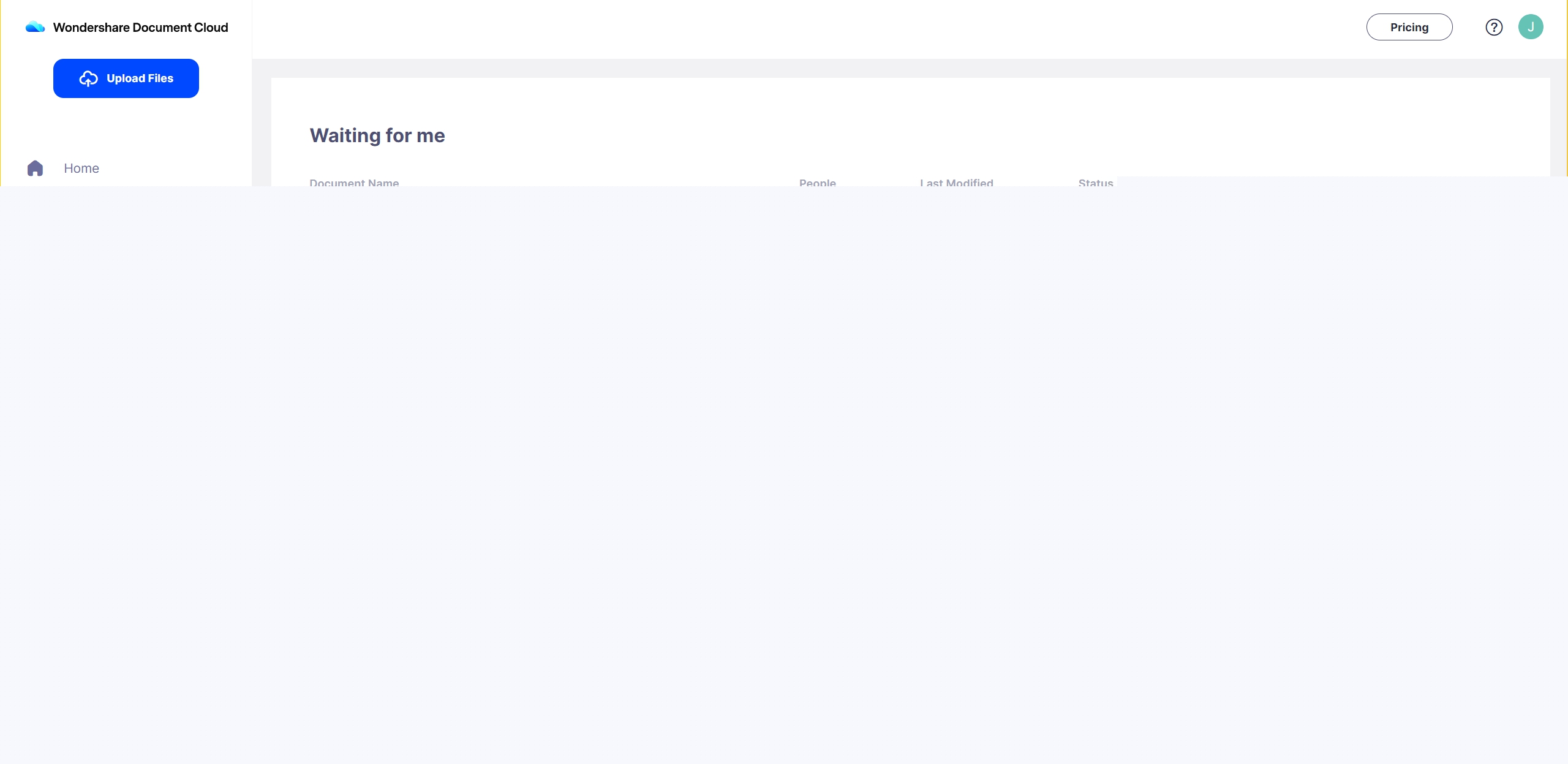
Task: Open help via question mark icon
Action: coord(1493,27)
